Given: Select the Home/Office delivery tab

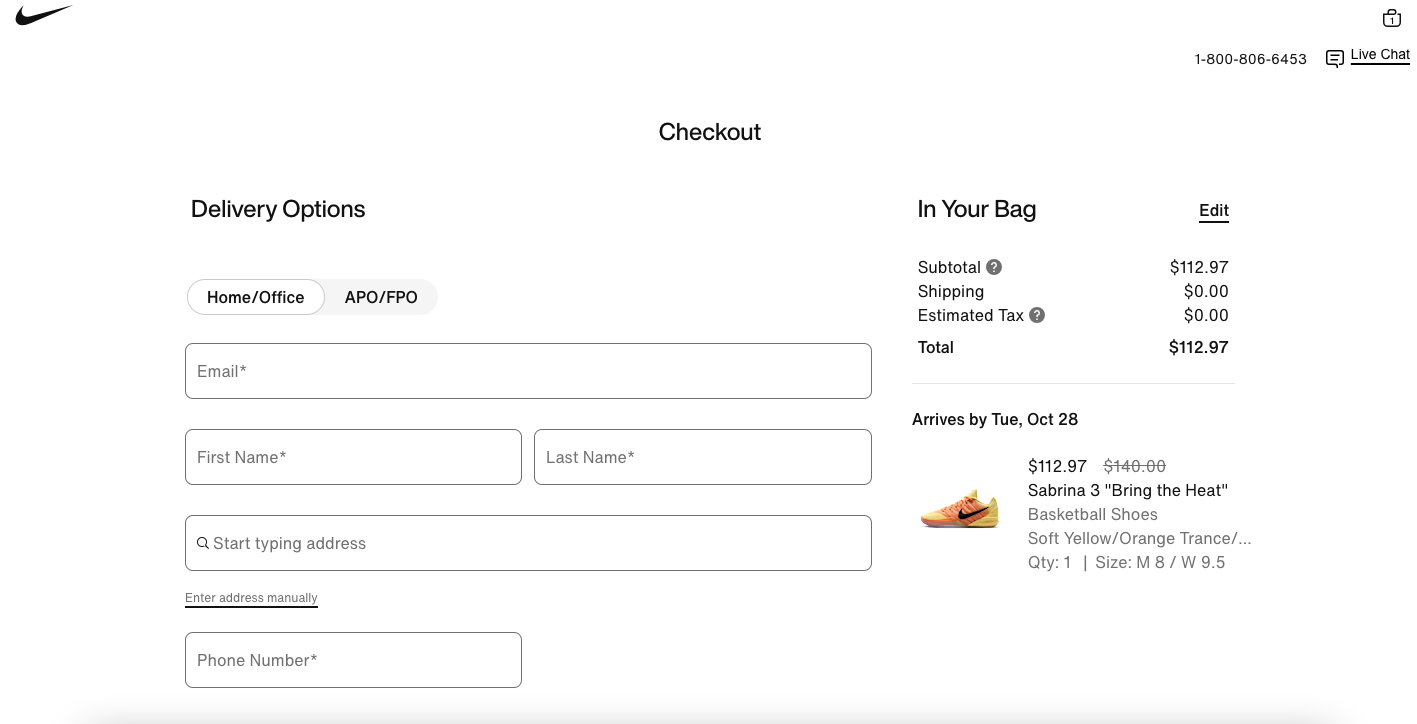Looking at the screenshot, I should 256,297.
